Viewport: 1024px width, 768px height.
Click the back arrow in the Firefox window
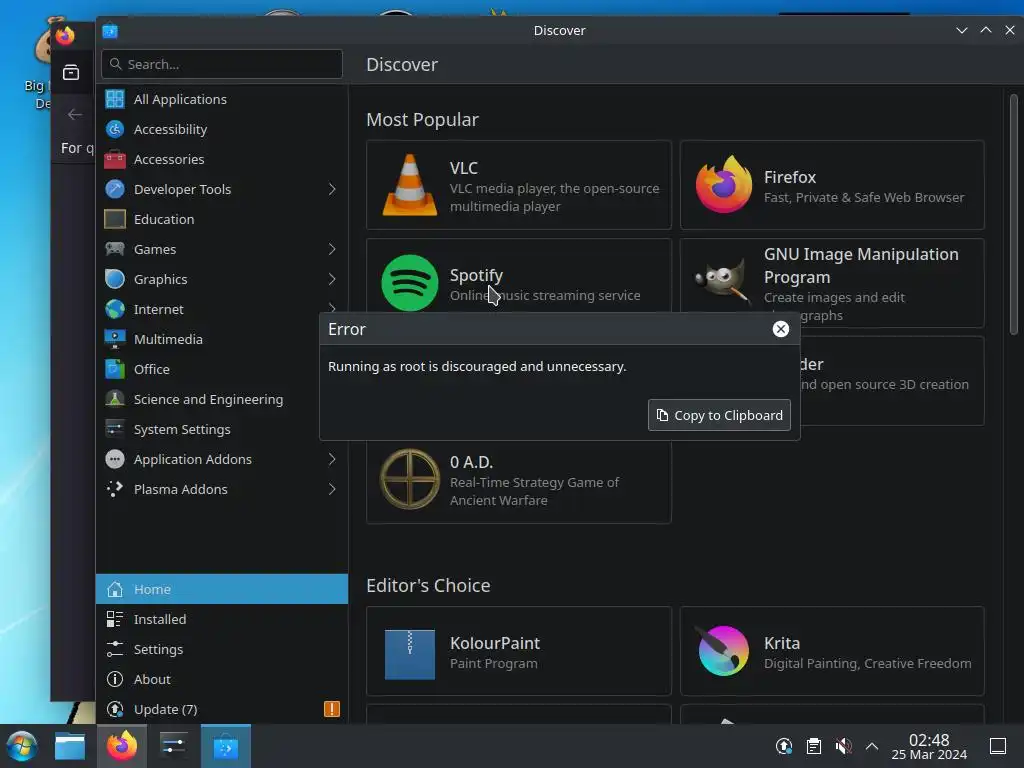point(75,114)
